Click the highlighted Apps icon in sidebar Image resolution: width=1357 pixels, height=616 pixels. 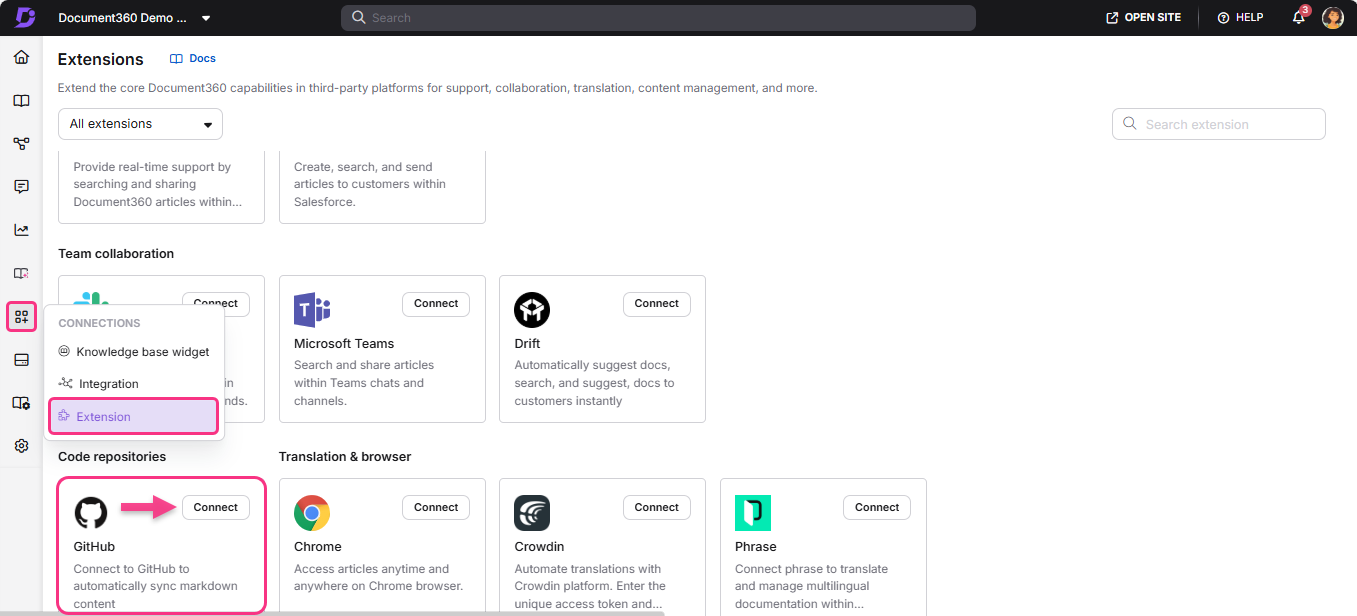pos(21,316)
